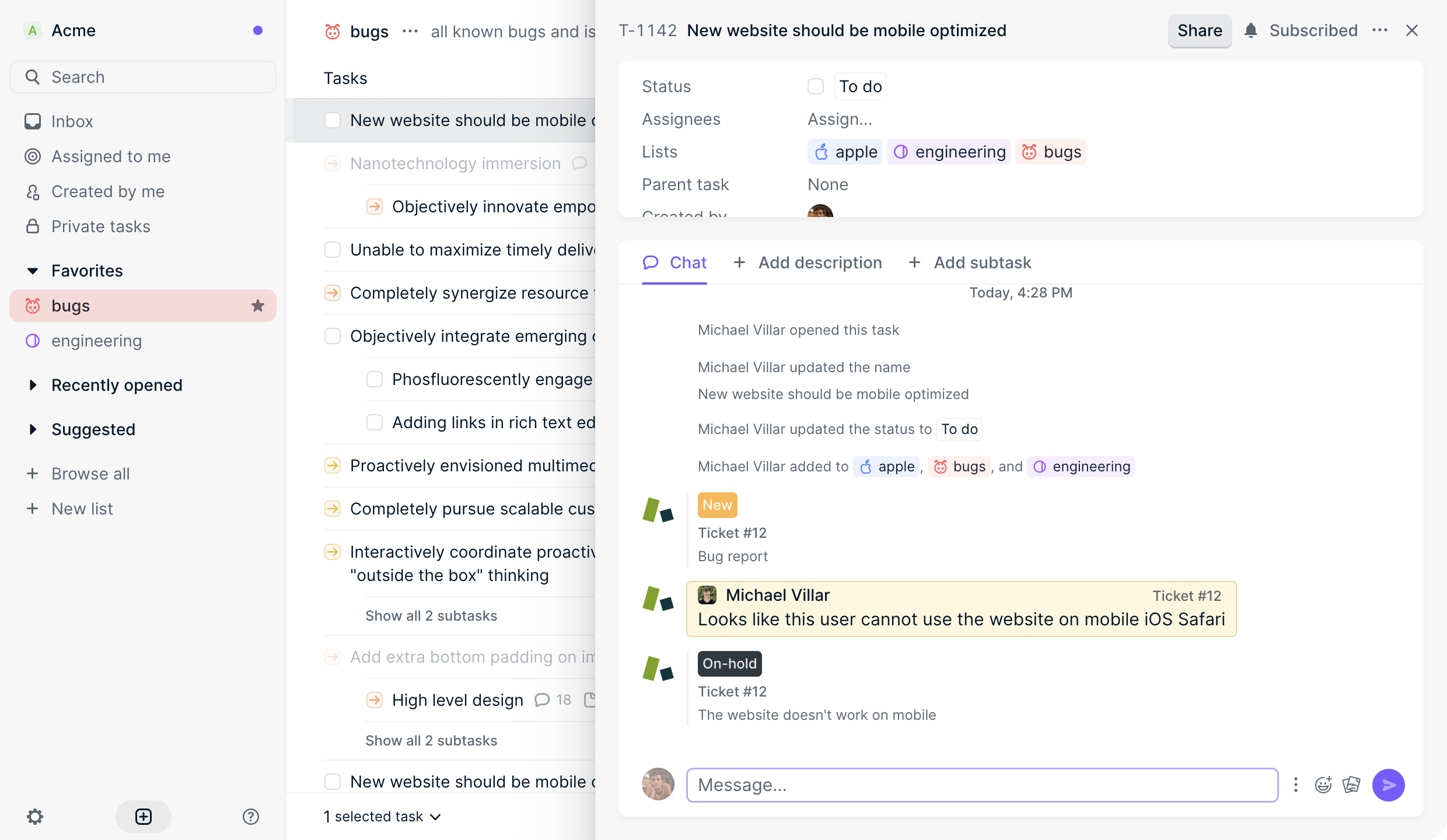Click the bell Subscribed icon

(1250, 30)
